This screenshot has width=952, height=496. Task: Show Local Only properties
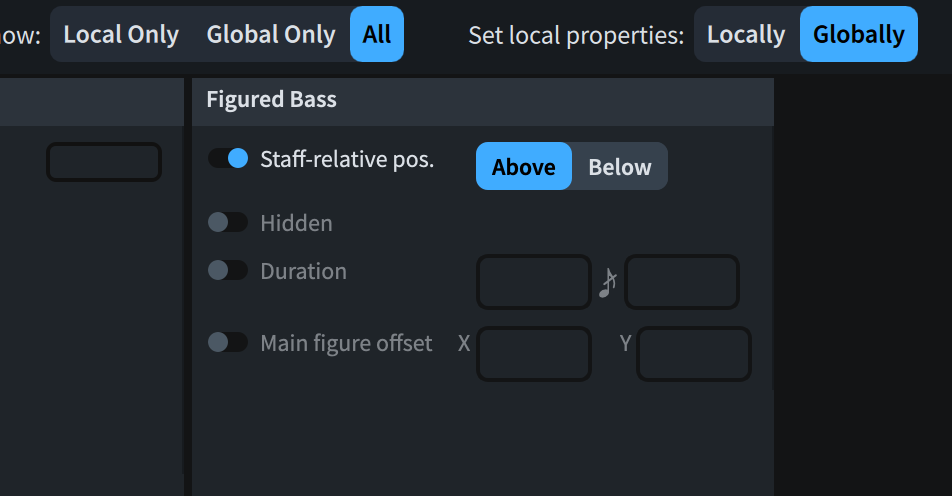click(x=121, y=34)
